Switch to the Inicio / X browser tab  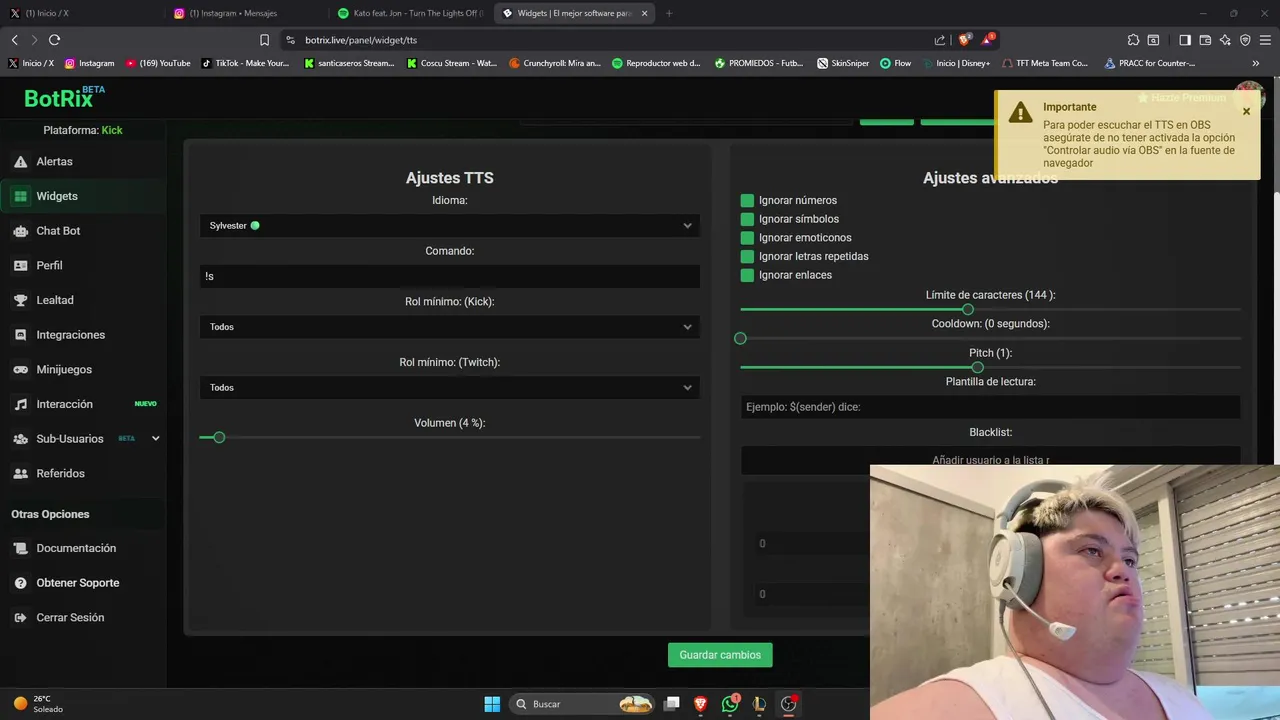[x=80, y=13]
